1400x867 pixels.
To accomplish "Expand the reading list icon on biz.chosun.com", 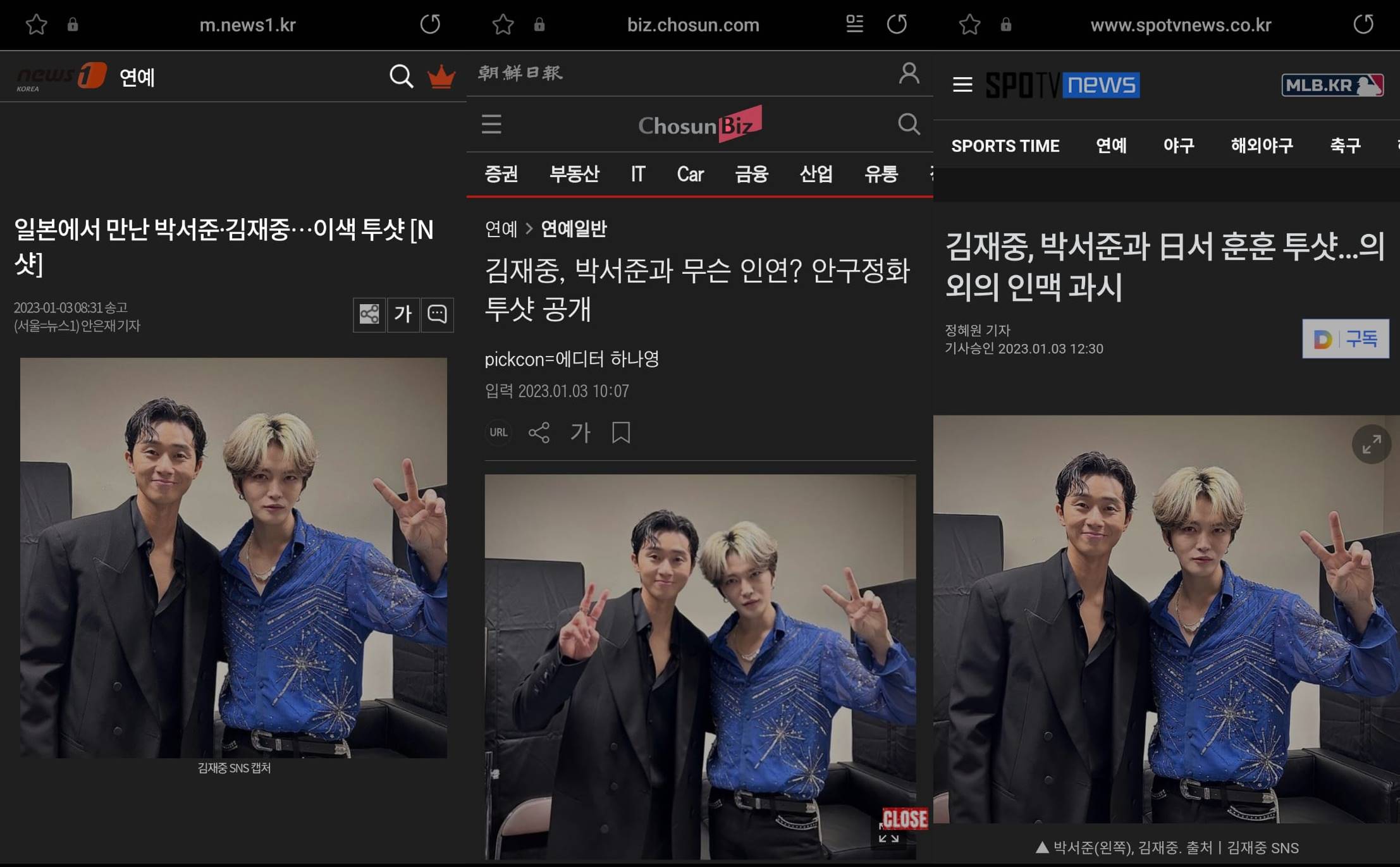I will tap(855, 25).
